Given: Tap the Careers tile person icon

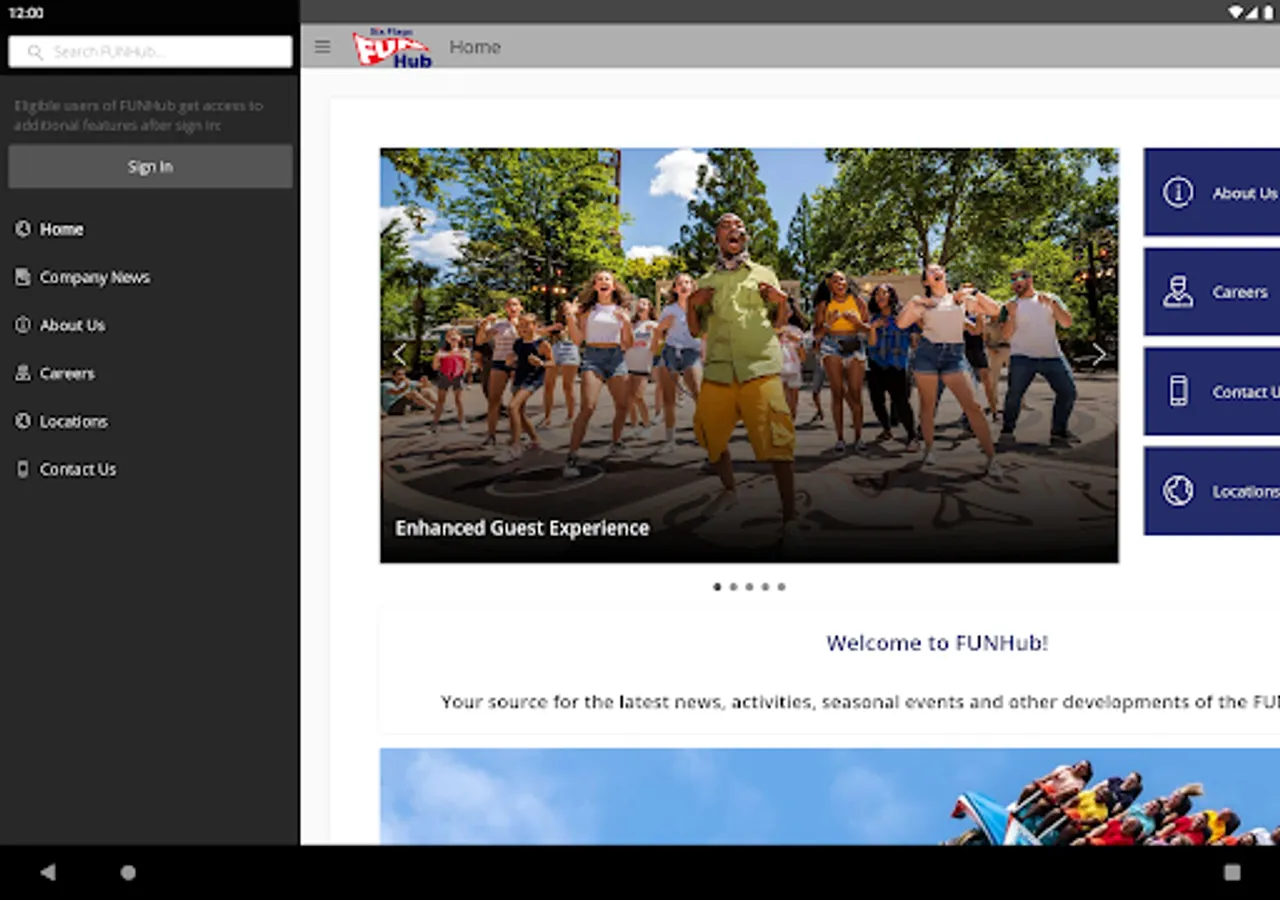Looking at the screenshot, I should [x=1179, y=292].
